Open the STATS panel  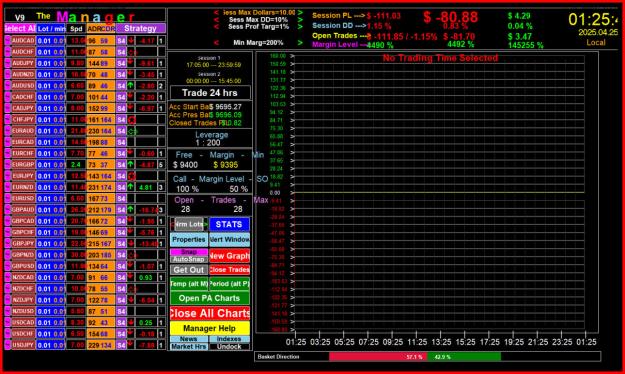[229, 224]
